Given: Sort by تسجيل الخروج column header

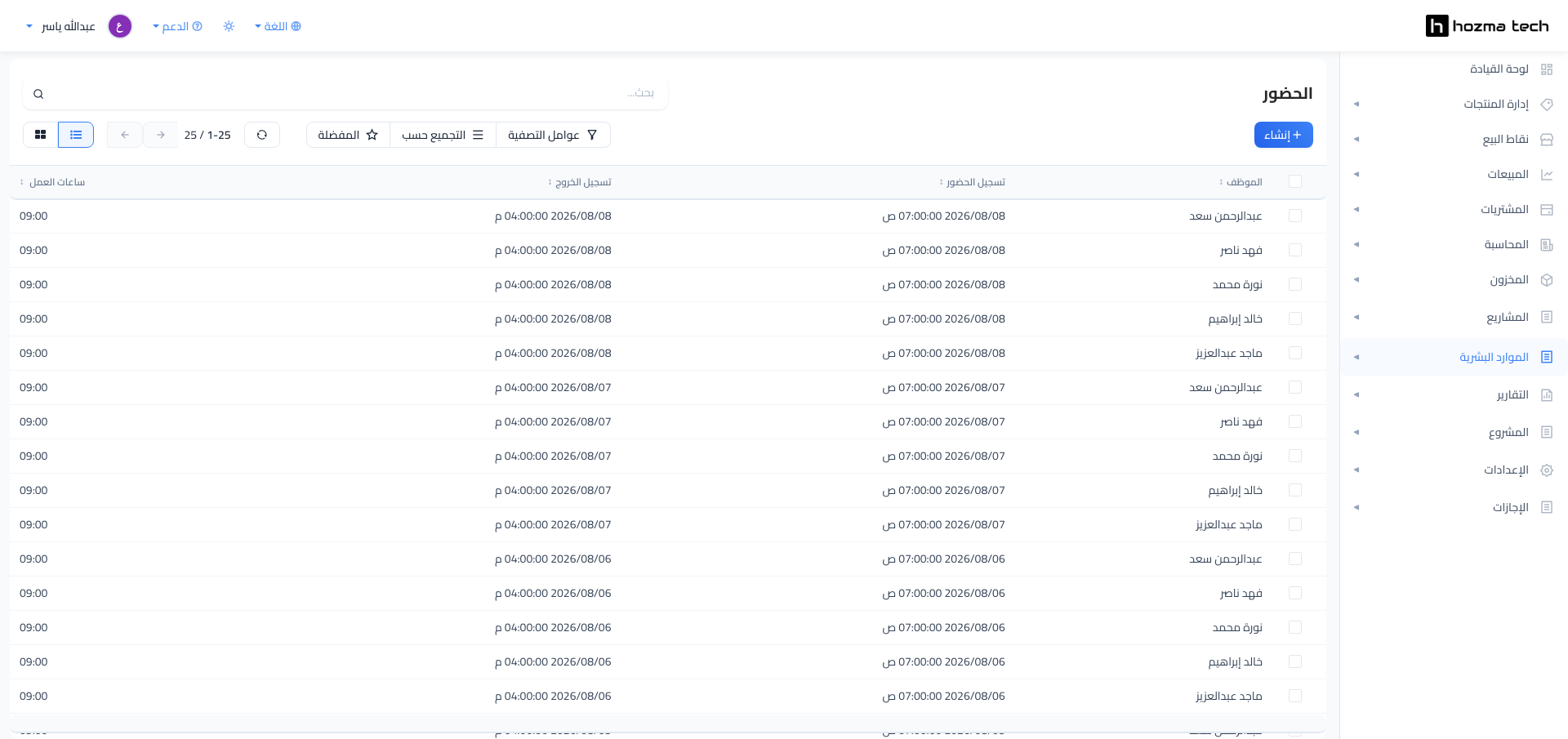Looking at the screenshot, I should pos(580,182).
